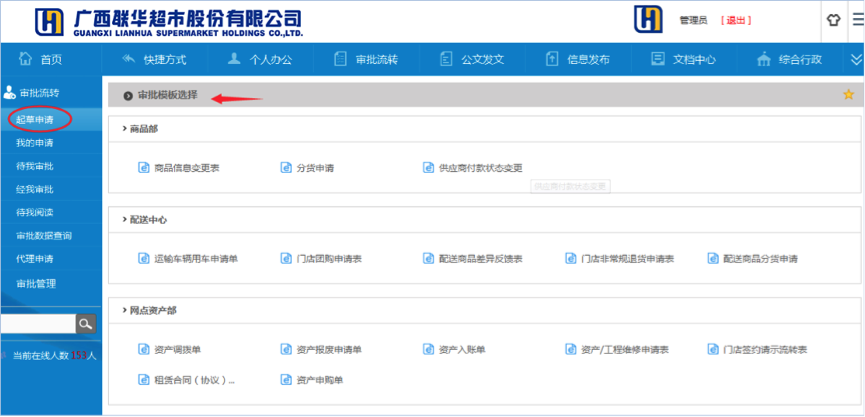The height and width of the screenshot is (417, 865).
Task: Collapse the 网点资产部 section
Action: click(124, 310)
